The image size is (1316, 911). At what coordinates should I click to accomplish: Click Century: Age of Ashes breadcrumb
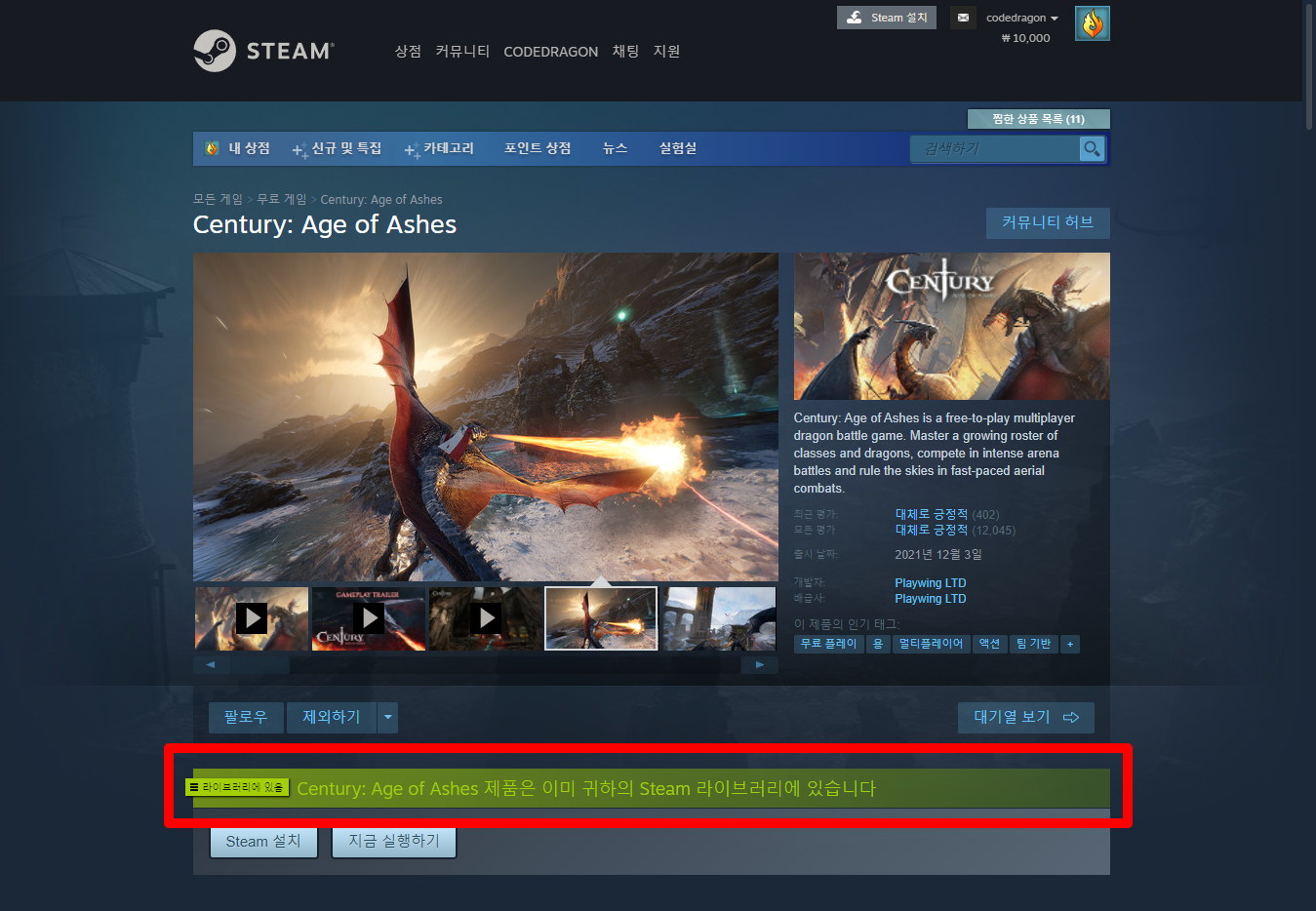[381, 199]
